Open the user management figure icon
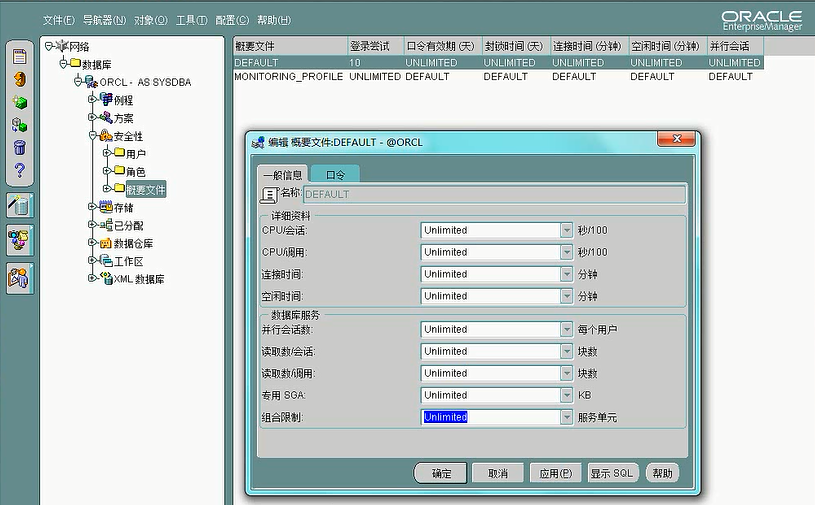This screenshot has height=505, width=815. tap(20, 278)
